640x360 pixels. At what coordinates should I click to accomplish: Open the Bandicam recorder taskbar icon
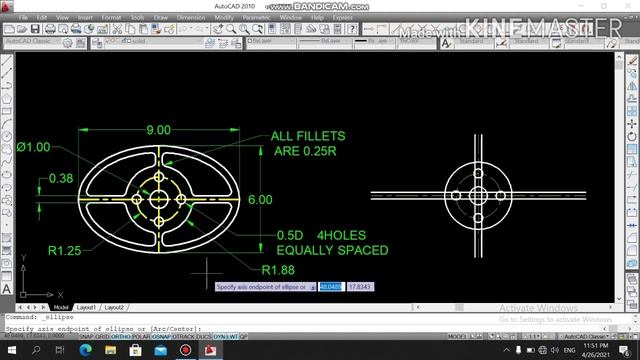[x=185, y=350]
